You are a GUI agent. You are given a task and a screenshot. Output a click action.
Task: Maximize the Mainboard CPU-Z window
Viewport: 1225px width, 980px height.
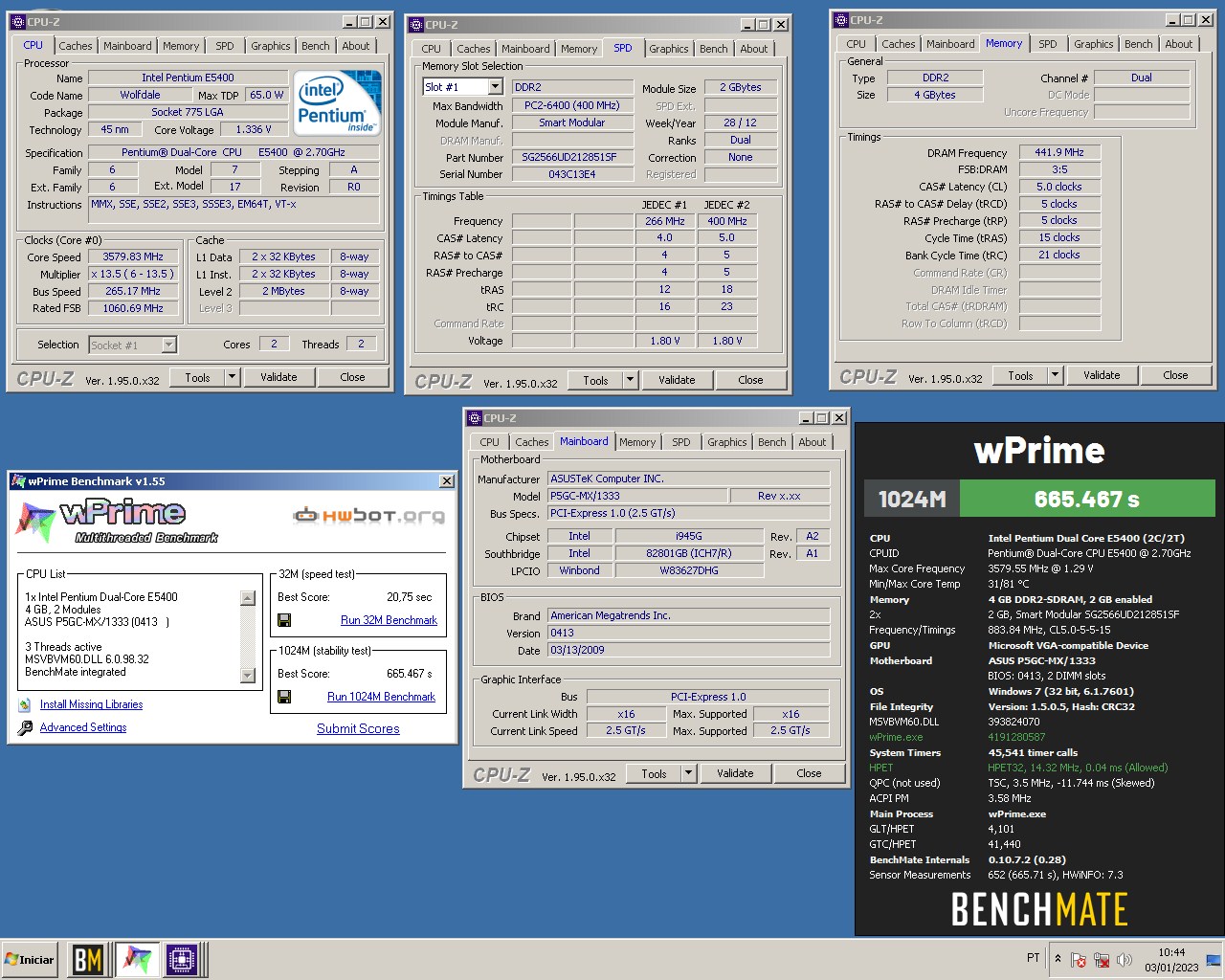(x=822, y=418)
